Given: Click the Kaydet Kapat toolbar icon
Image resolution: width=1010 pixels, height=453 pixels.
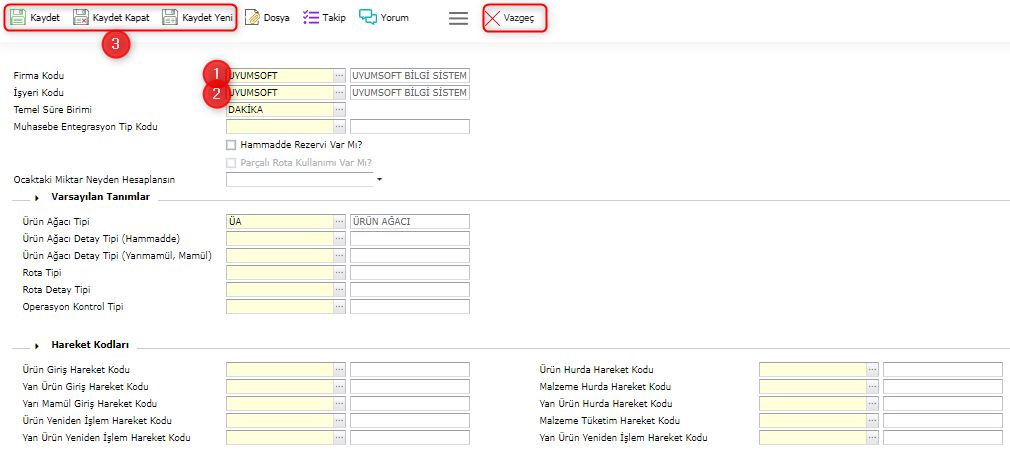Looking at the screenshot, I should [x=81, y=17].
